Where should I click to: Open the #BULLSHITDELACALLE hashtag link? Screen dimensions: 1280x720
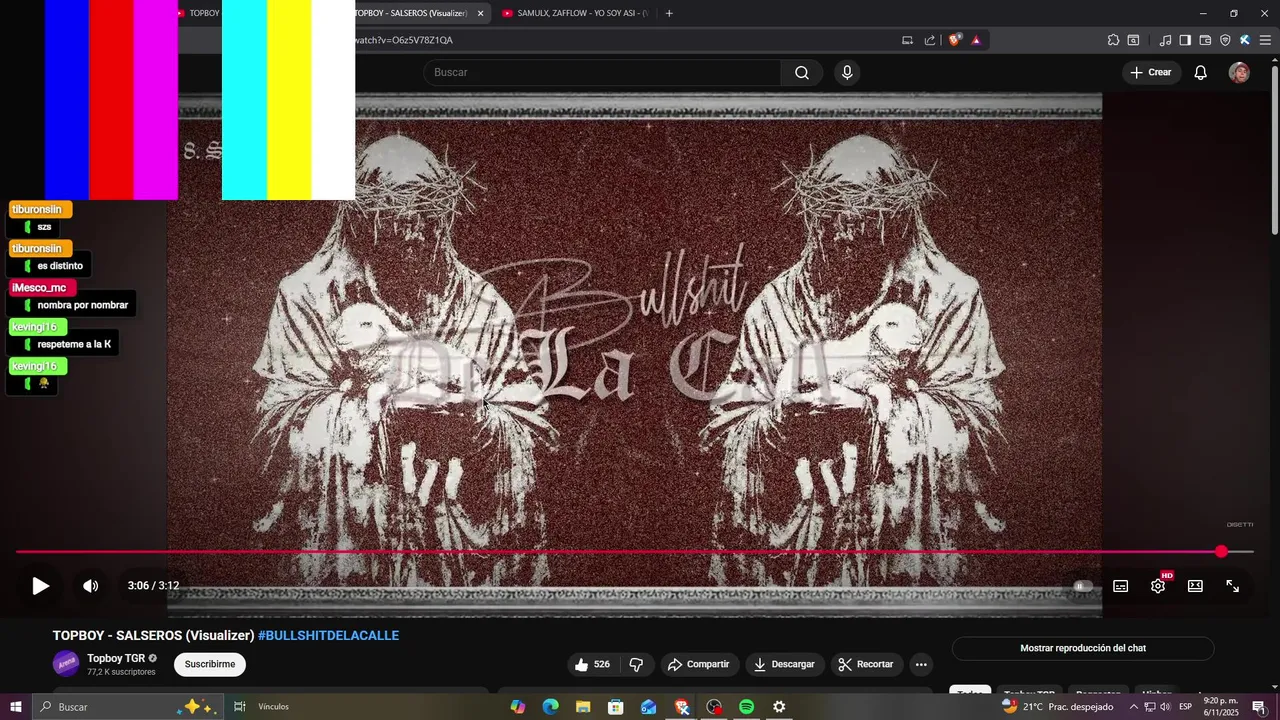pyautogui.click(x=328, y=636)
